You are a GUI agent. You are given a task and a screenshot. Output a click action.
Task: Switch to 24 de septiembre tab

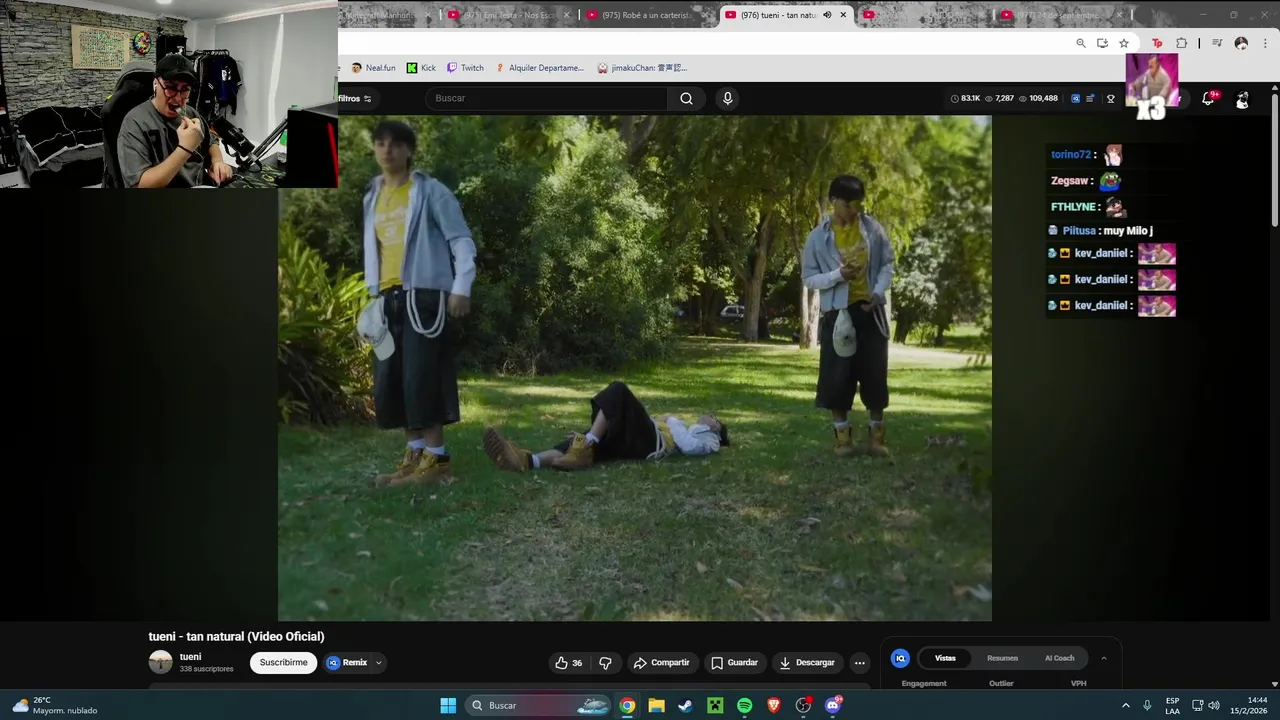click(x=1062, y=15)
